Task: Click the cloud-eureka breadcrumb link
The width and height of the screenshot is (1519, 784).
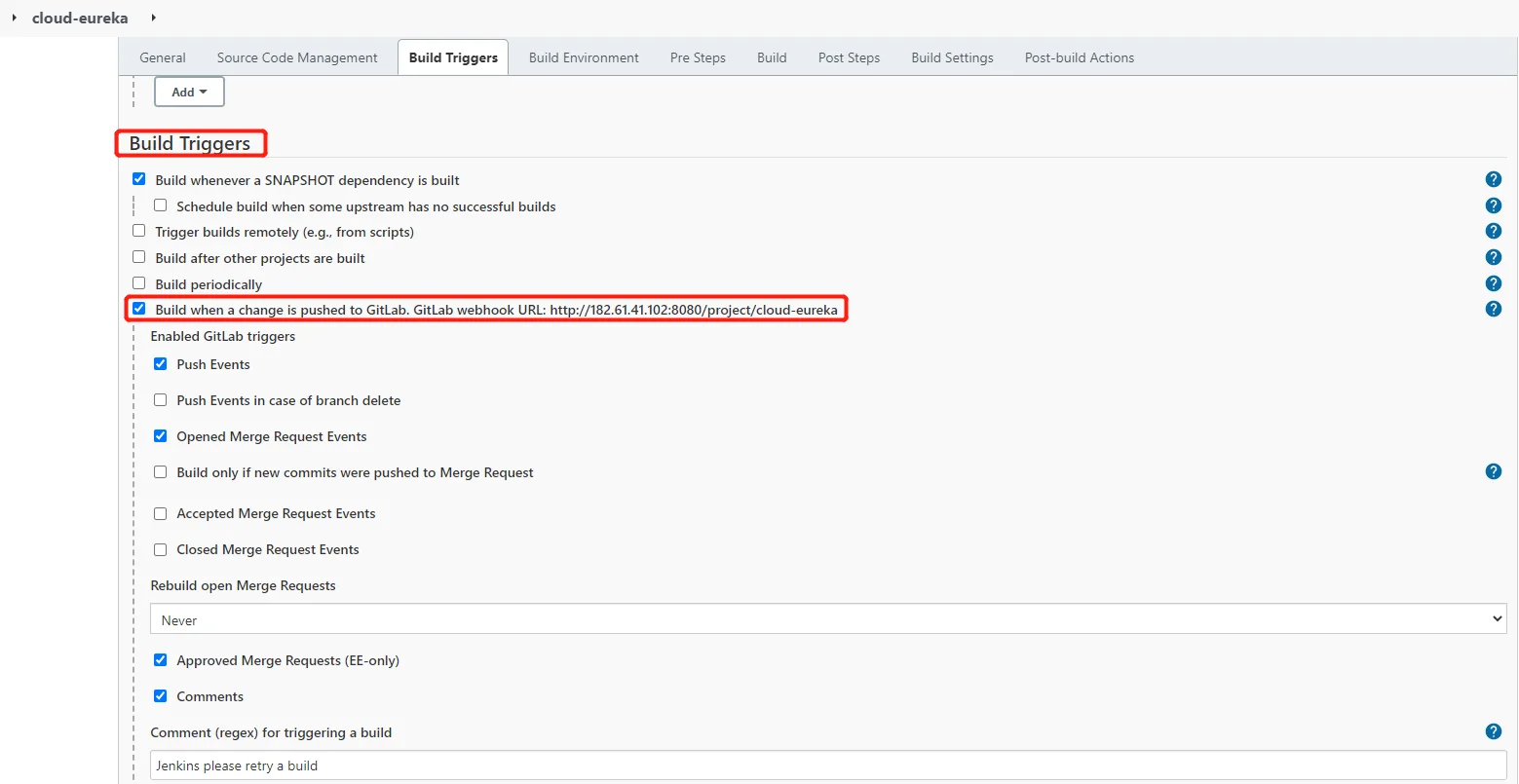Action: (80, 18)
